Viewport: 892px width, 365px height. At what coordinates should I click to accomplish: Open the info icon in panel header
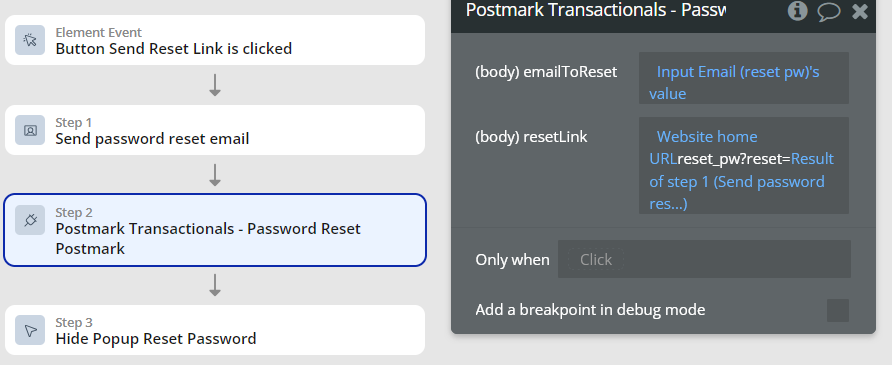[798, 10]
